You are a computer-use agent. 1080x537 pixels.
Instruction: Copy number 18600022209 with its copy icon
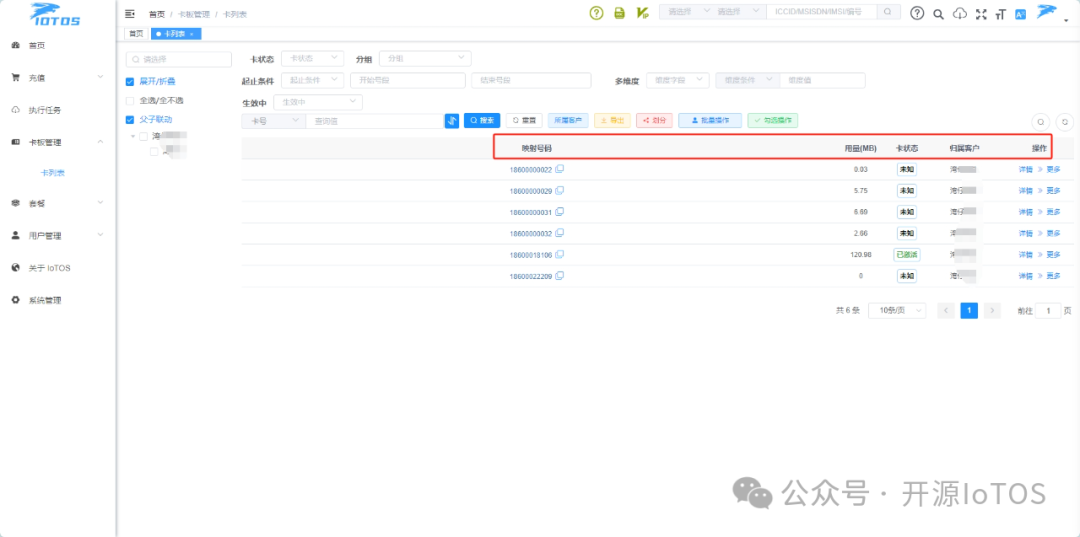[560, 275]
